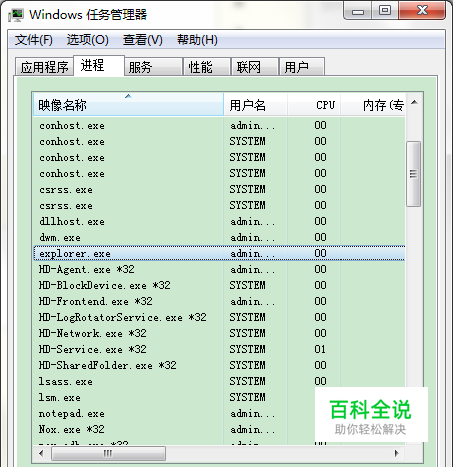Select the HD-SharedFolder.exe *32 process
The image size is (453, 467).
tap(219, 365)
